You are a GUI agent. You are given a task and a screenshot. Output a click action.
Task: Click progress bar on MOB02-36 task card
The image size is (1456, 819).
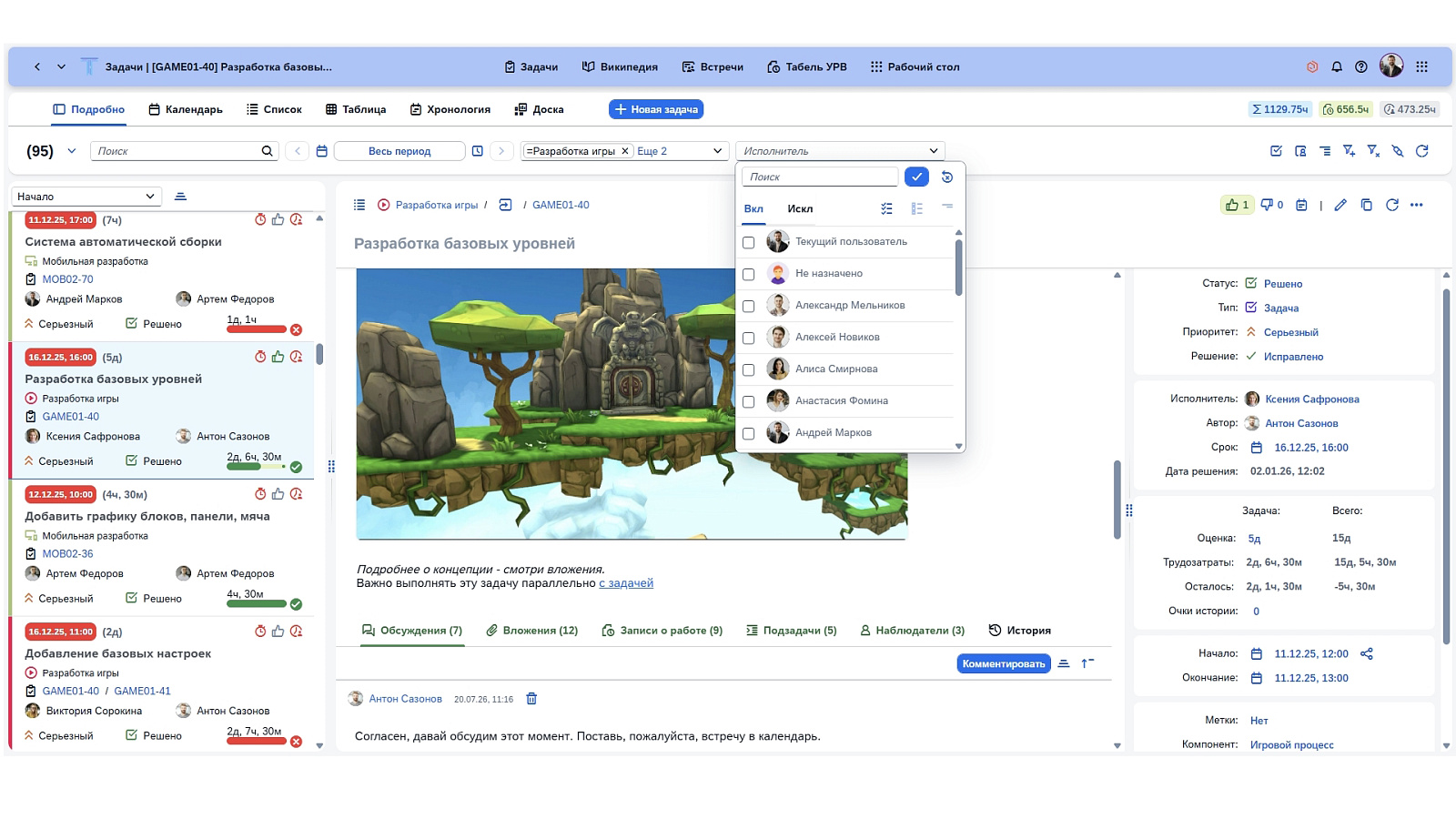click(257, 603)
